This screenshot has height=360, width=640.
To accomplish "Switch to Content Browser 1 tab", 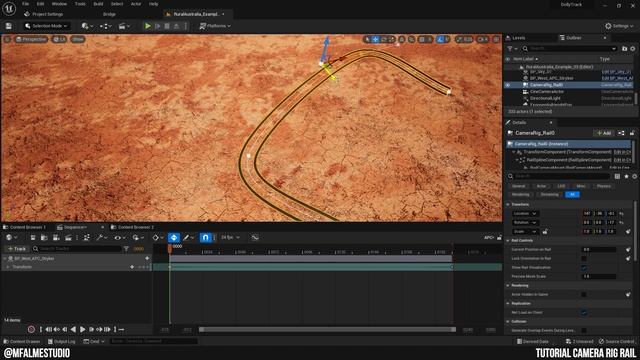I will 24,227.
